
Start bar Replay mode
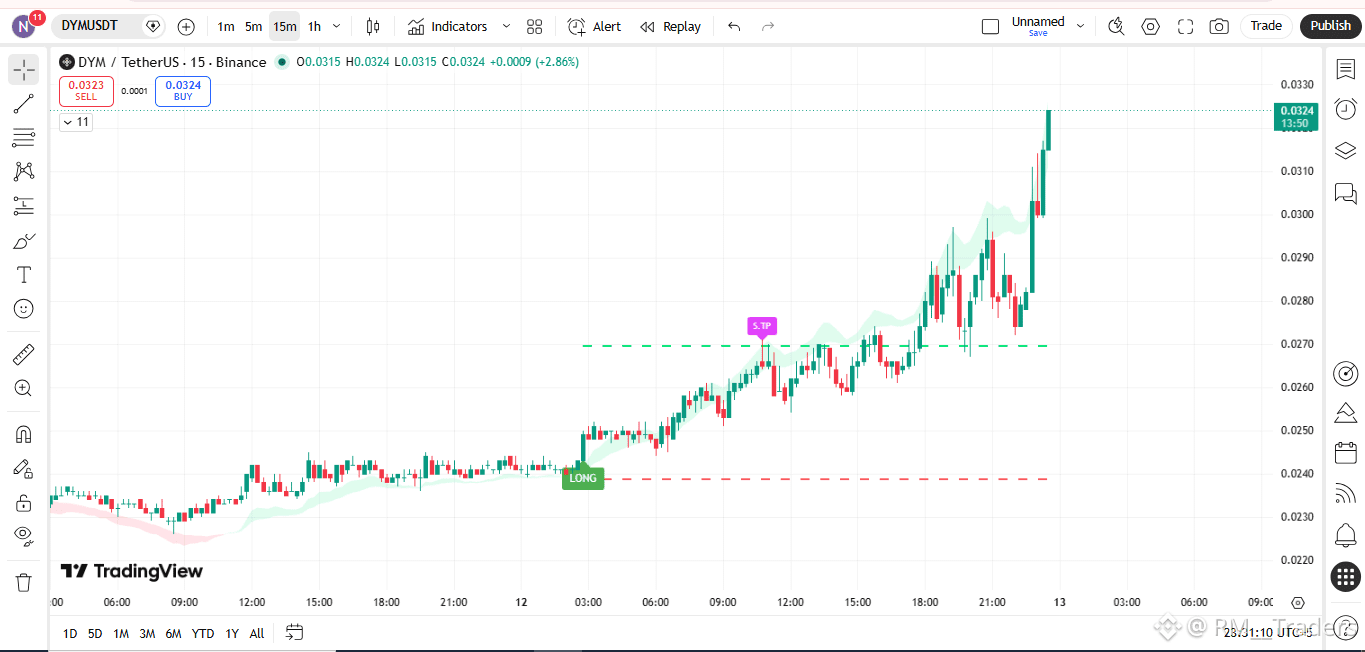670,27
